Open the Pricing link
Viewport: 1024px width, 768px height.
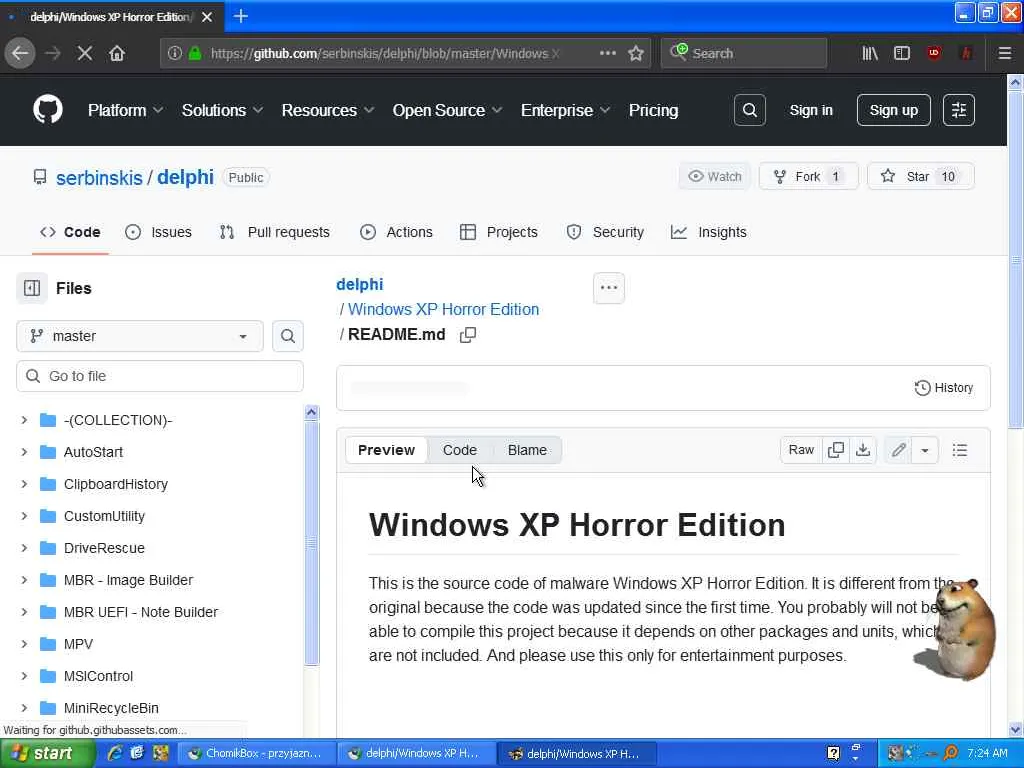point(653,110)
